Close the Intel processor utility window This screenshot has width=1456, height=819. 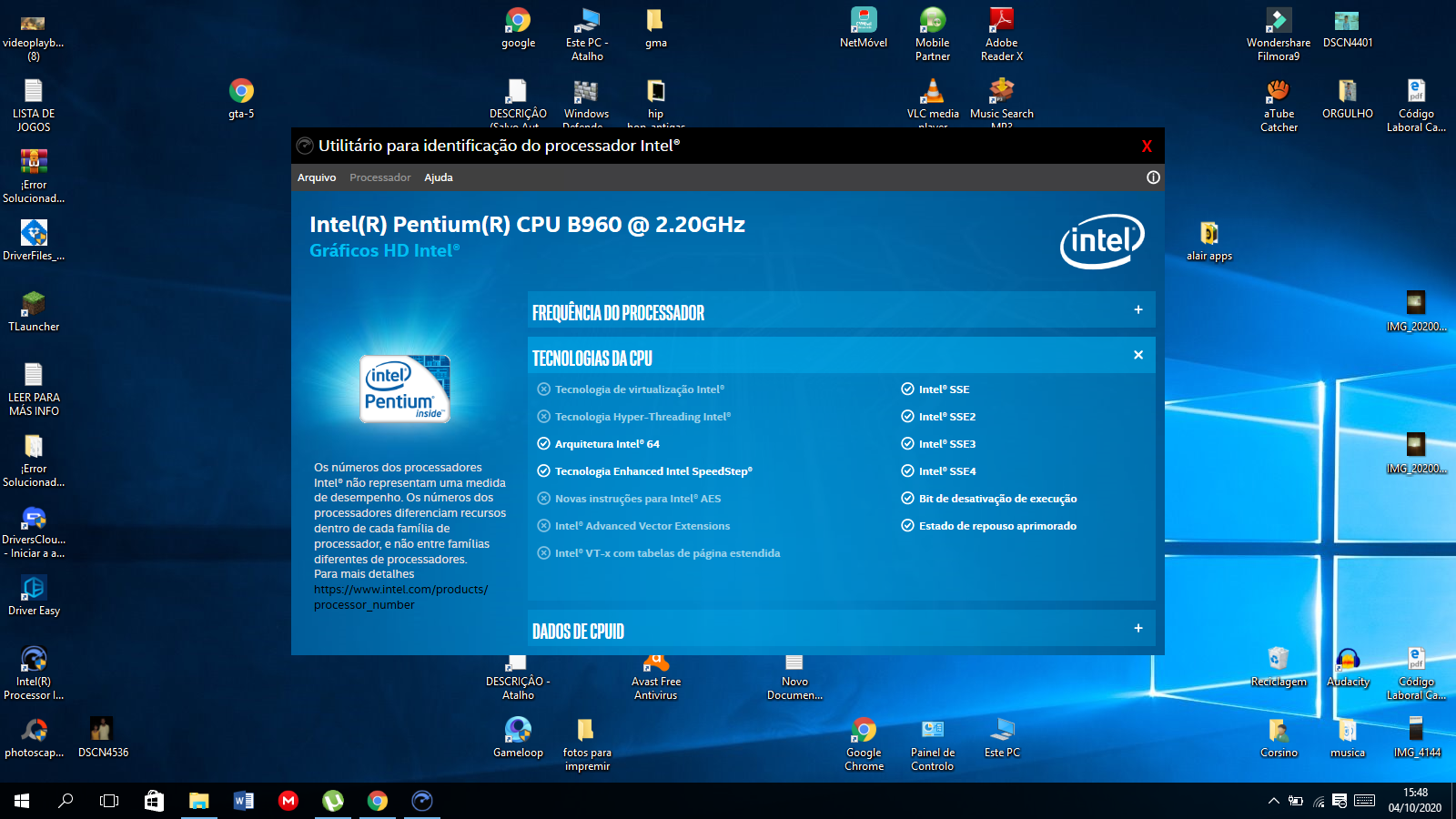(x=1147, y=146)
